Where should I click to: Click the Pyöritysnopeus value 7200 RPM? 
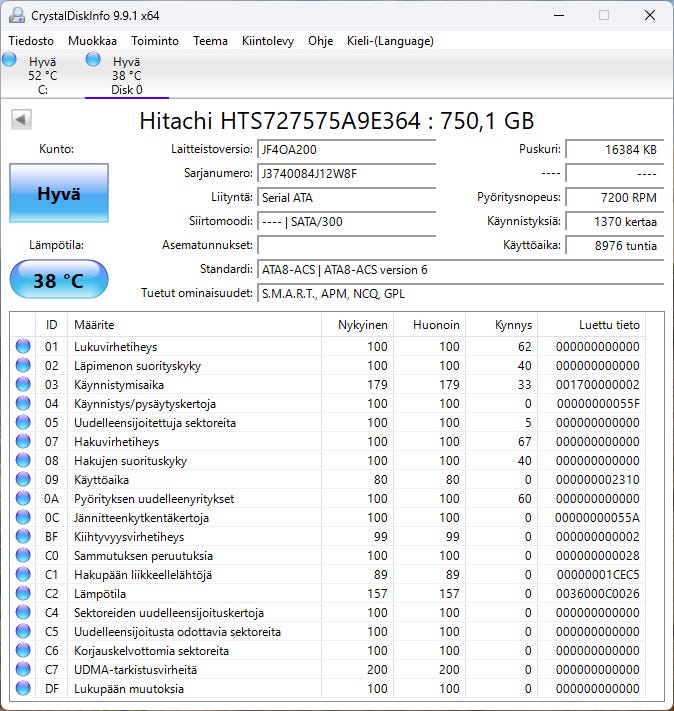(x=615, y=197)
